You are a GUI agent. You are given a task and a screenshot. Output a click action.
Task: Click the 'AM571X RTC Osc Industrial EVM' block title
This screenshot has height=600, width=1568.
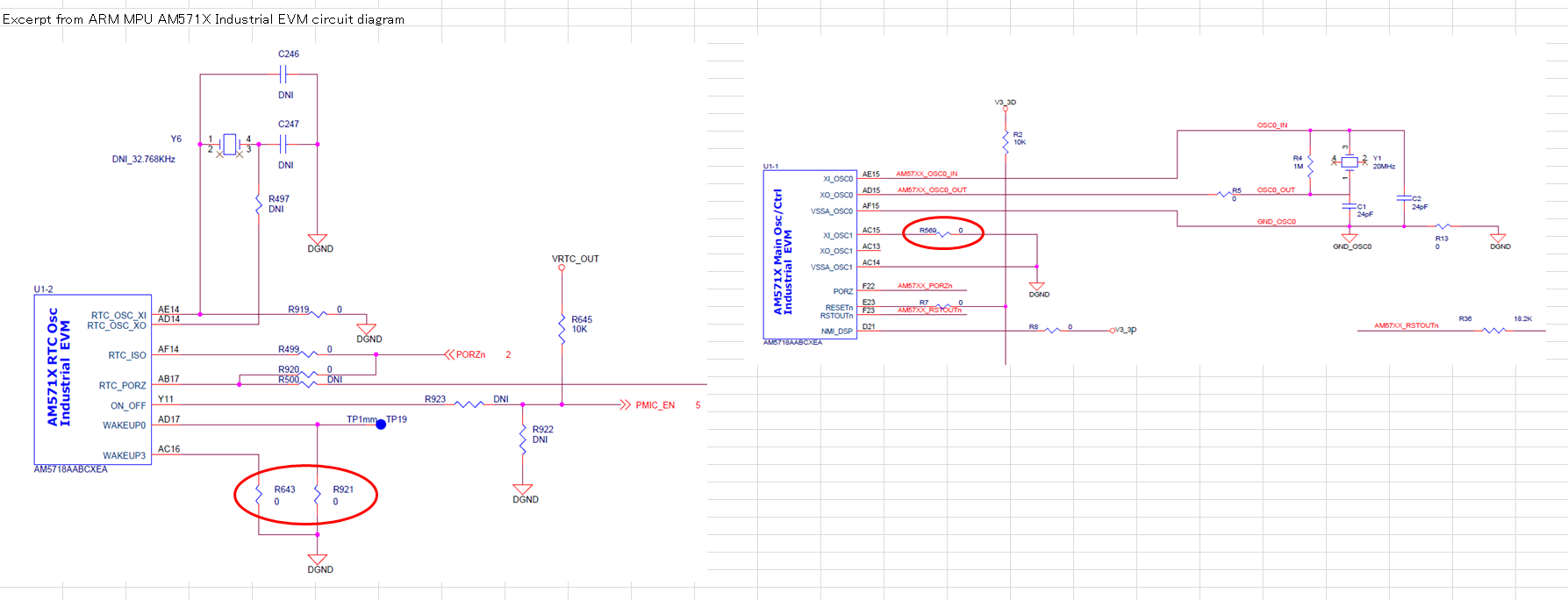[x=58, y=368]
